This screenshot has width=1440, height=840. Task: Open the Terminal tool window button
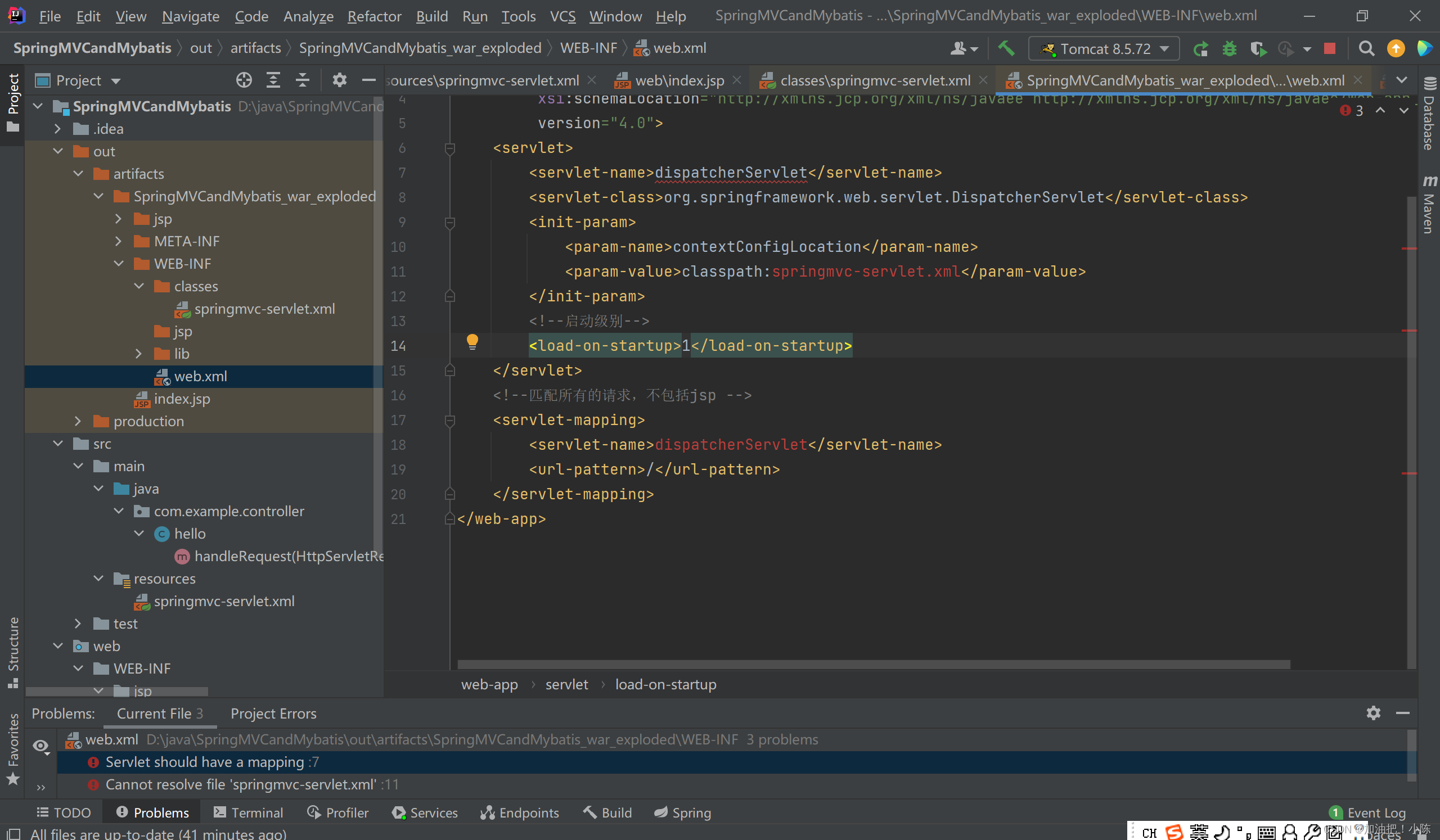click(x=249, y=812)
